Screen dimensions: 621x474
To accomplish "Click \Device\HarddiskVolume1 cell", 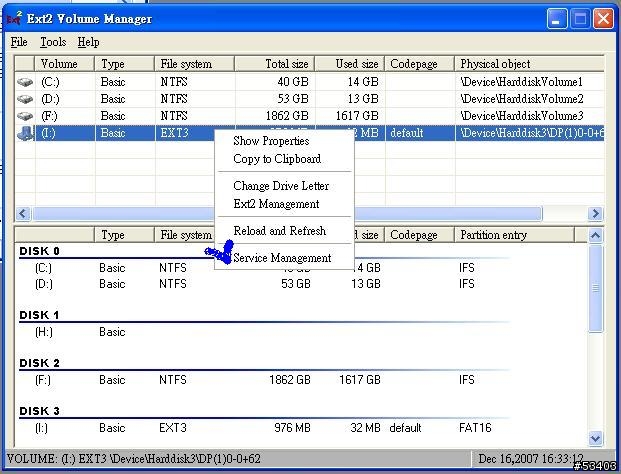I will point(521,82).
